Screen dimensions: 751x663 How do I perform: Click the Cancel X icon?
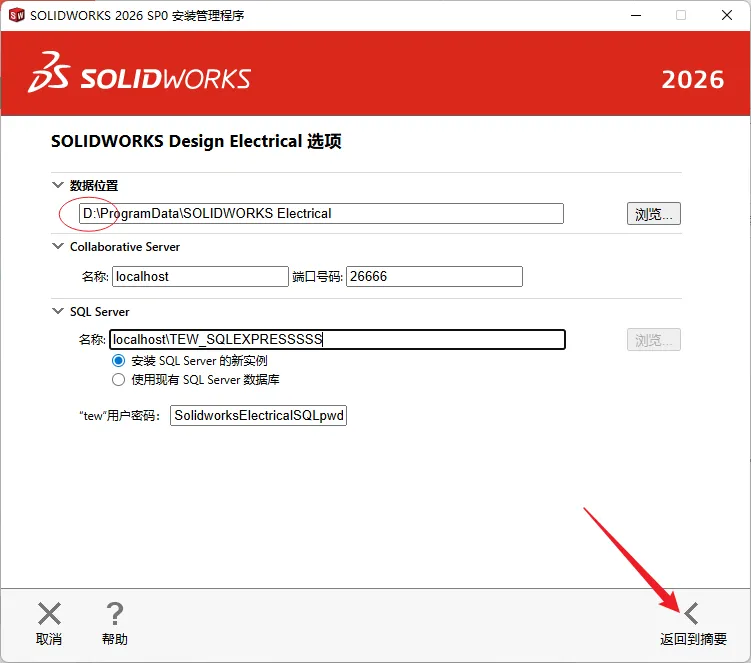(x=49, y=614)
